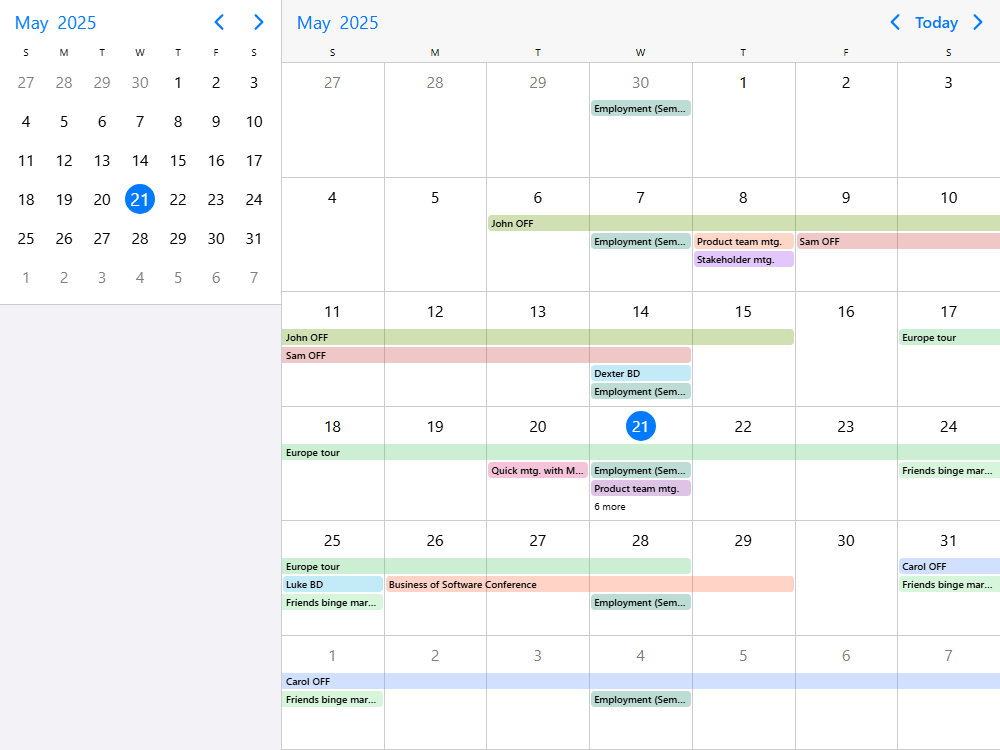Viewport: 1000px width, 750px height.
Task: Navigate to next month in main calendar
Action: coord(978,22)
